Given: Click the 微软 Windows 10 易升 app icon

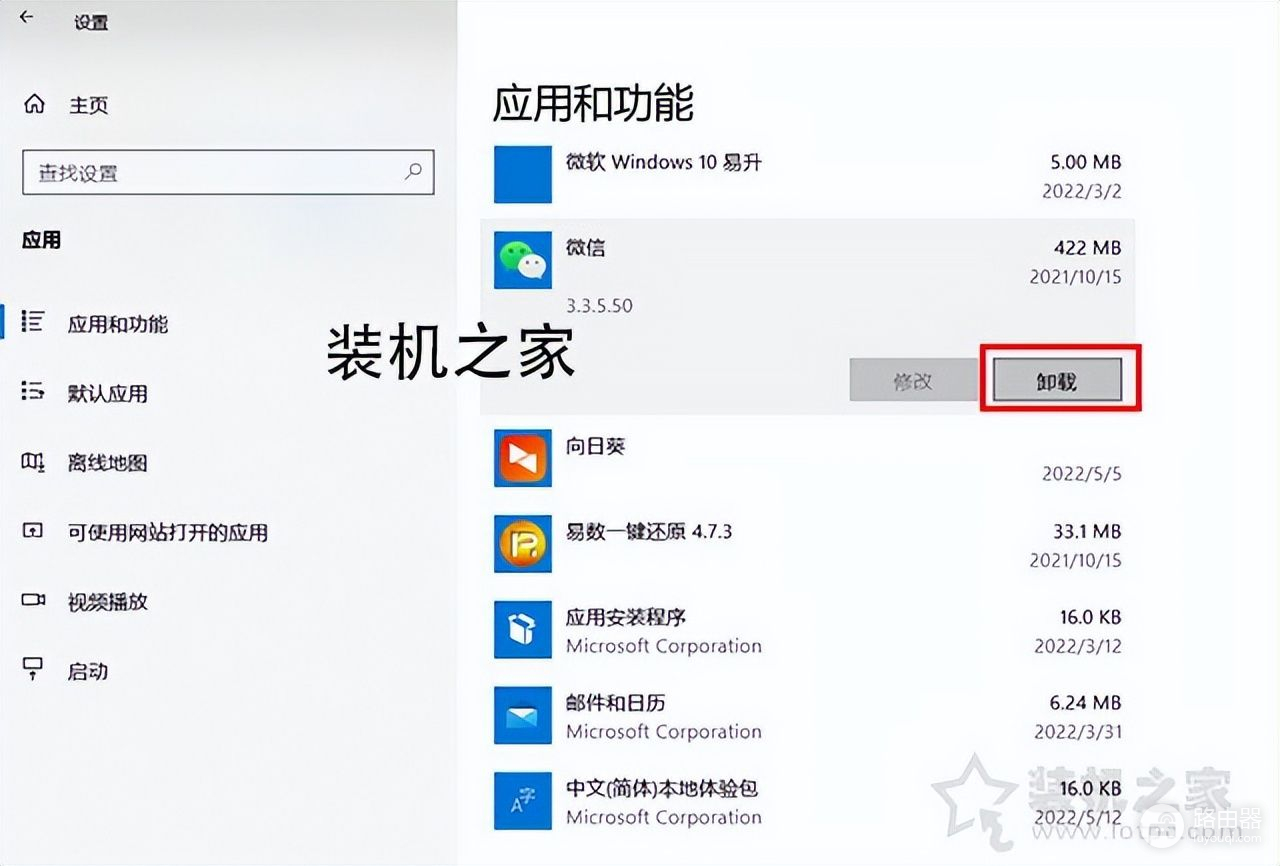Looking at the screenshot, I should tap(522, 174).
